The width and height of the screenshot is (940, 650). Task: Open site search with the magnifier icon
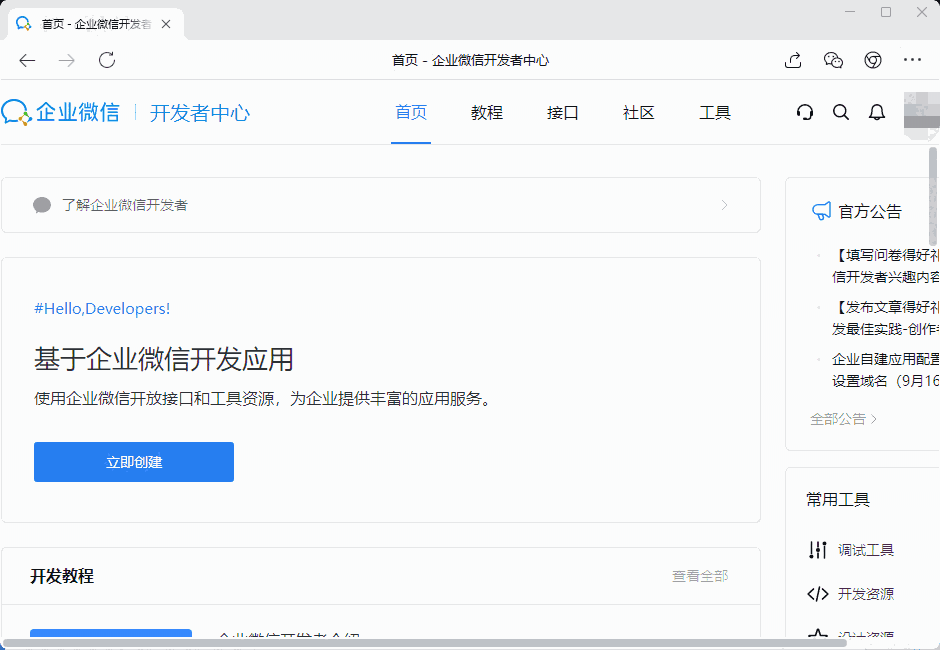(841, 112)
